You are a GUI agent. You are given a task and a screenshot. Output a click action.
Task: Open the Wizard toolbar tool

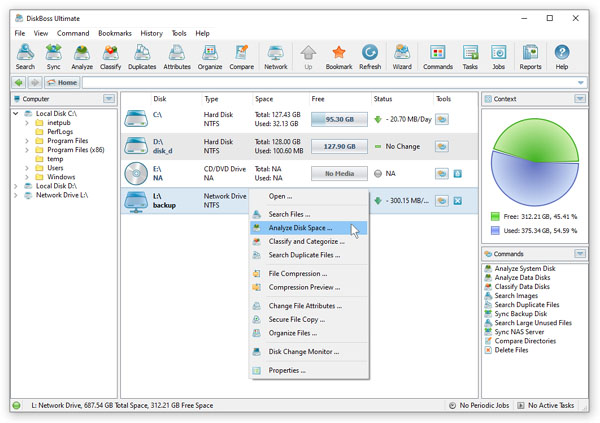[x=402, y=57]
